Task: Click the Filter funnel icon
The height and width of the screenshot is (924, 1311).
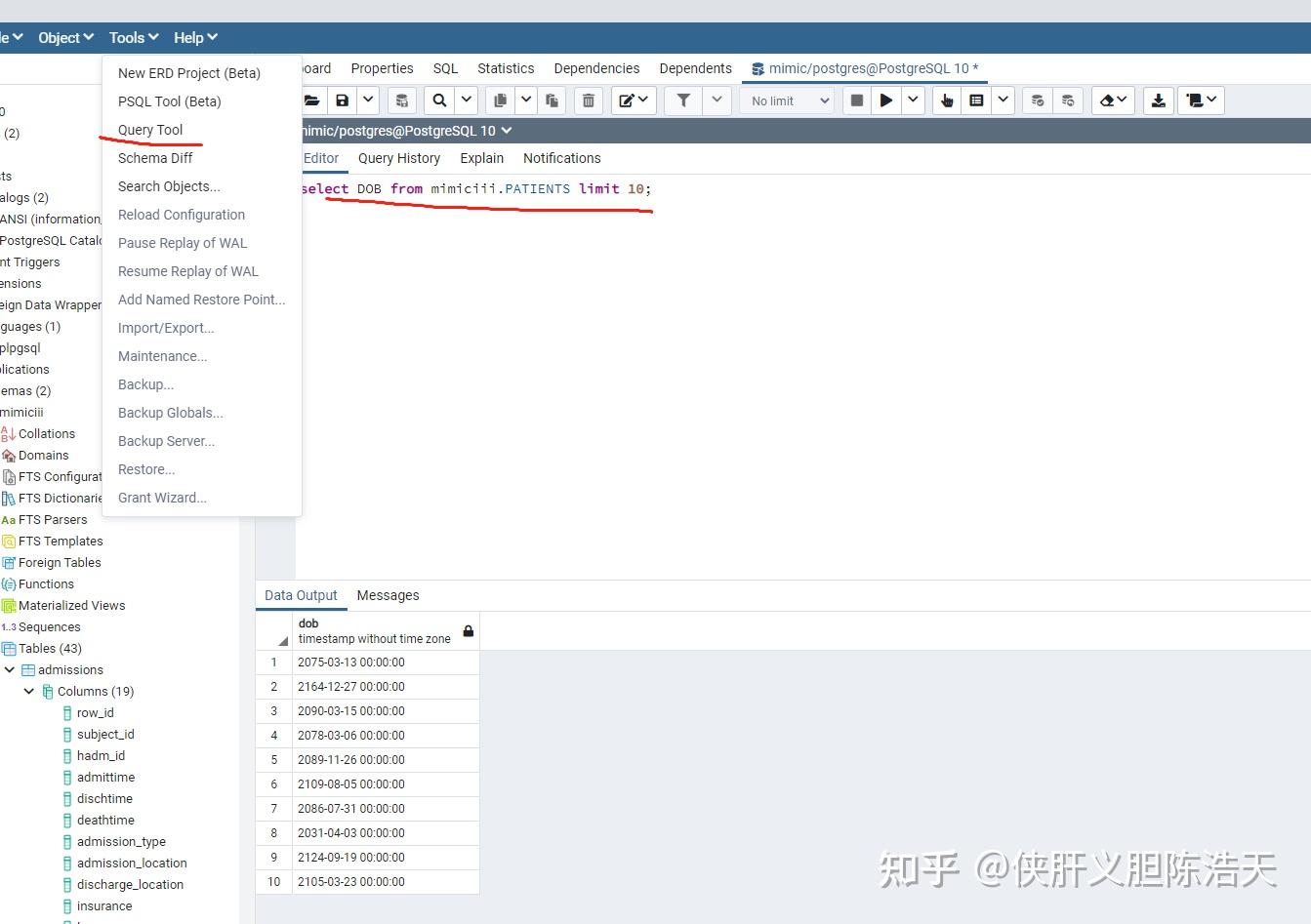Action: point(684,100)
